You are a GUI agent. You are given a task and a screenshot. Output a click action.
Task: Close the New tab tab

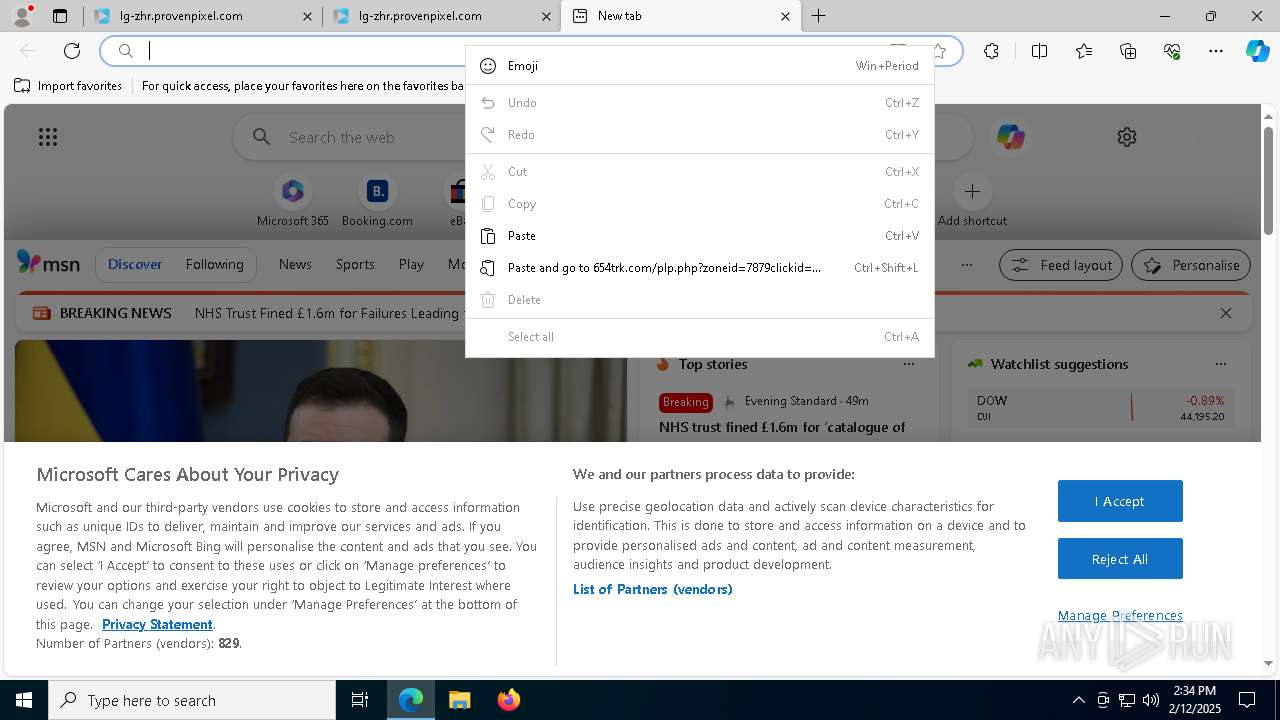pos(785,16)
